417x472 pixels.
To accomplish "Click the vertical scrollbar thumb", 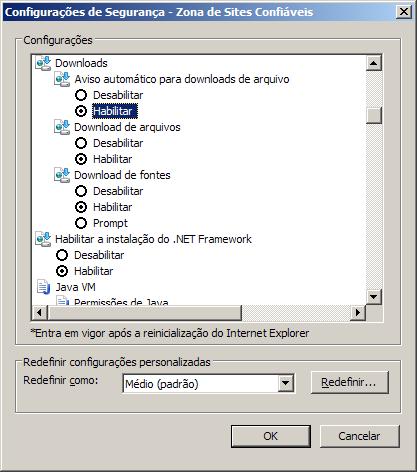I will pyautogui.click(x=374, y=115).
